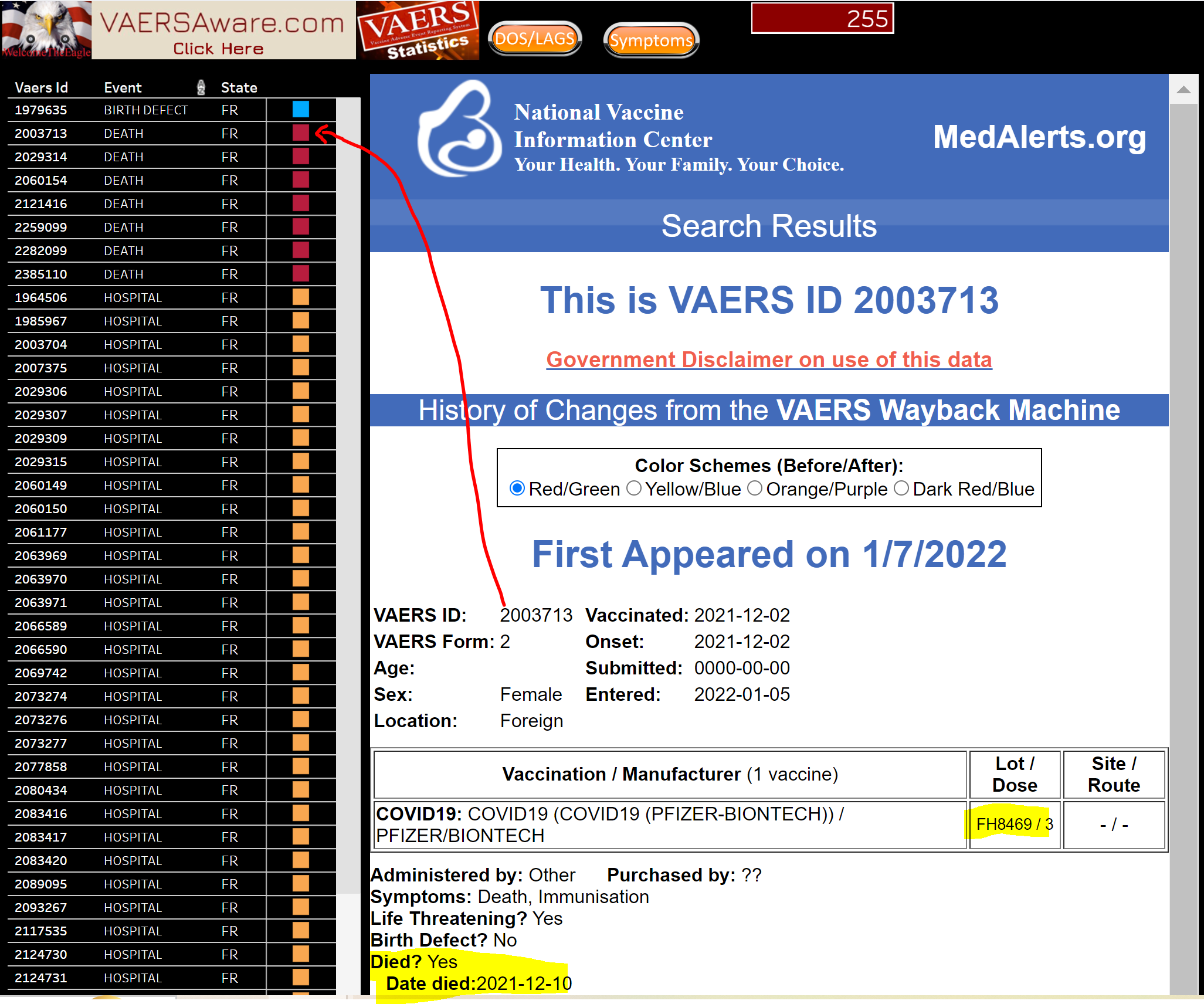Click the MedAlerts.org heading
Image resolution: width=1204 pixels, height=1004 pixels.
[x=1039, y=137]
